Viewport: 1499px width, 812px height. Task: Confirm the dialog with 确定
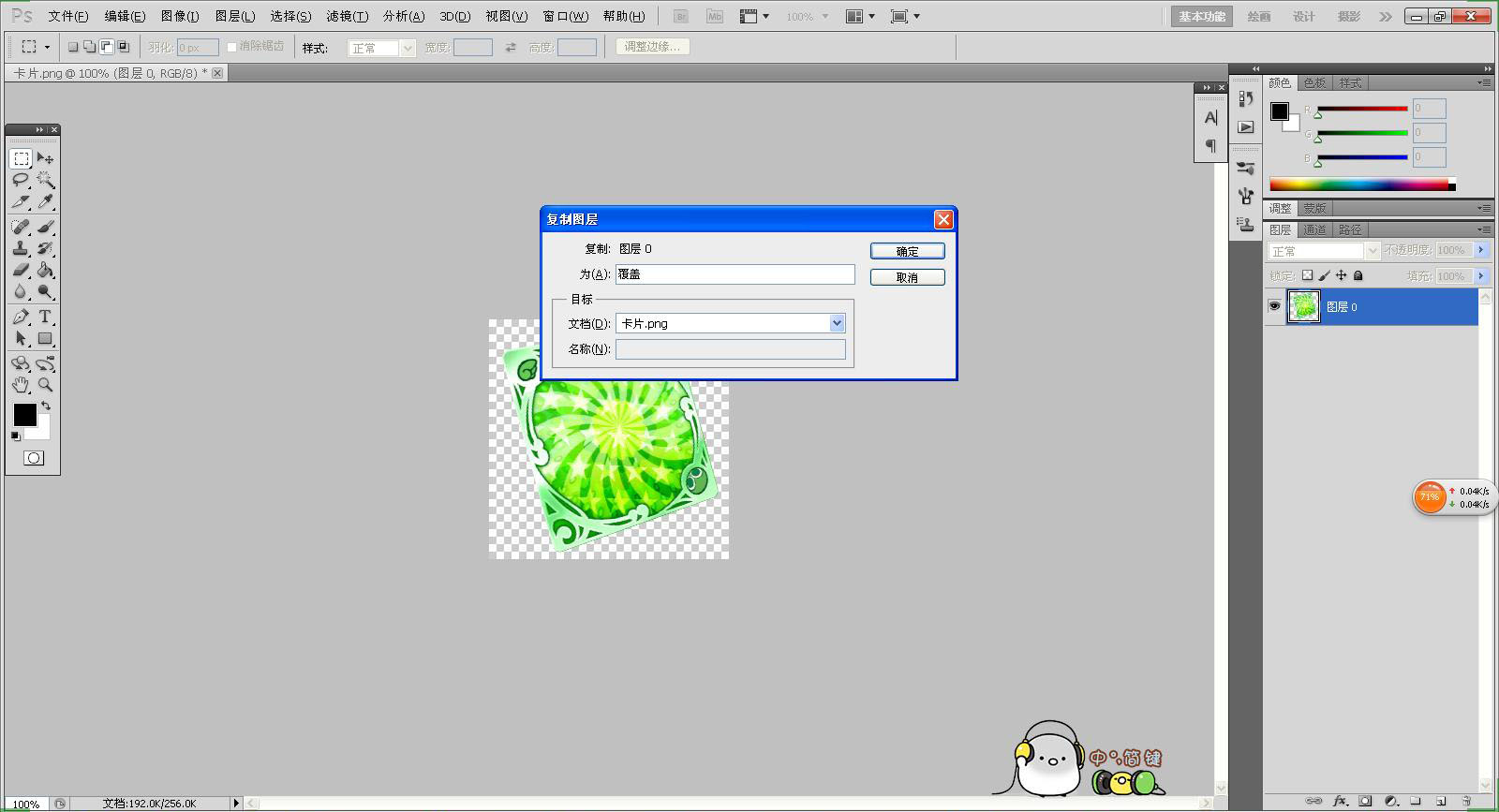[907, 251]
